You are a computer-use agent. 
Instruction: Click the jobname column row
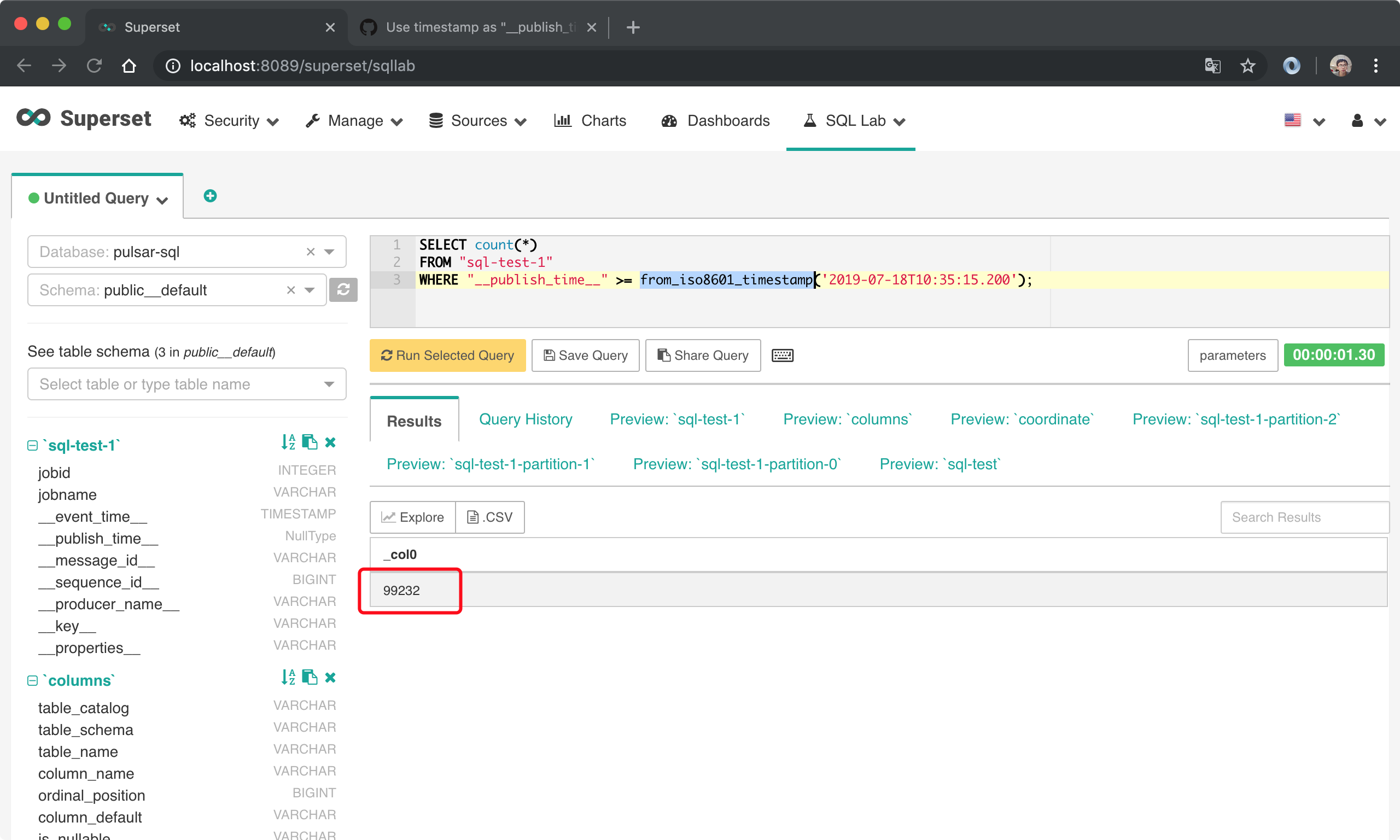coord(186,494)
